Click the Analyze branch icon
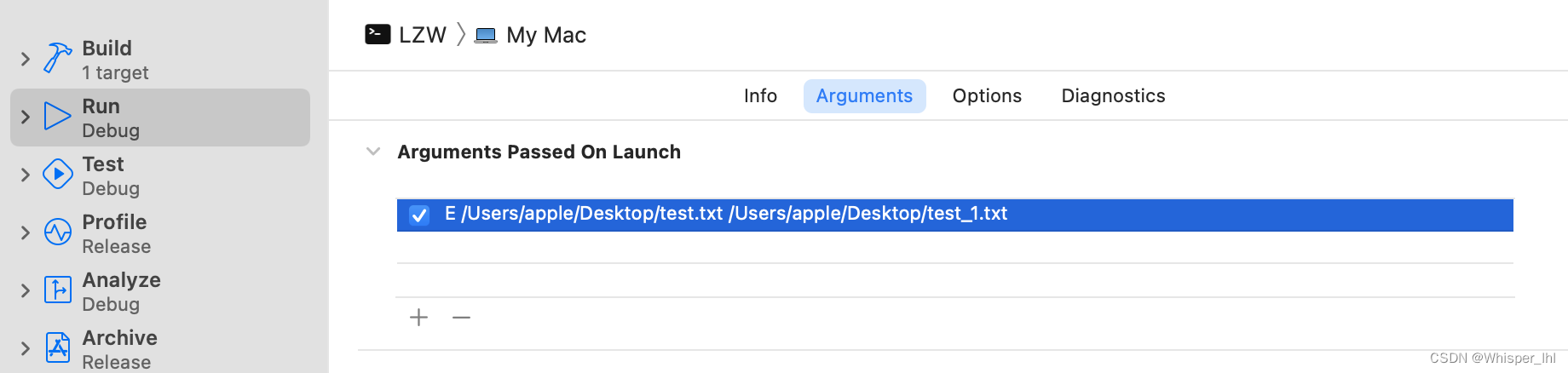 57,290
